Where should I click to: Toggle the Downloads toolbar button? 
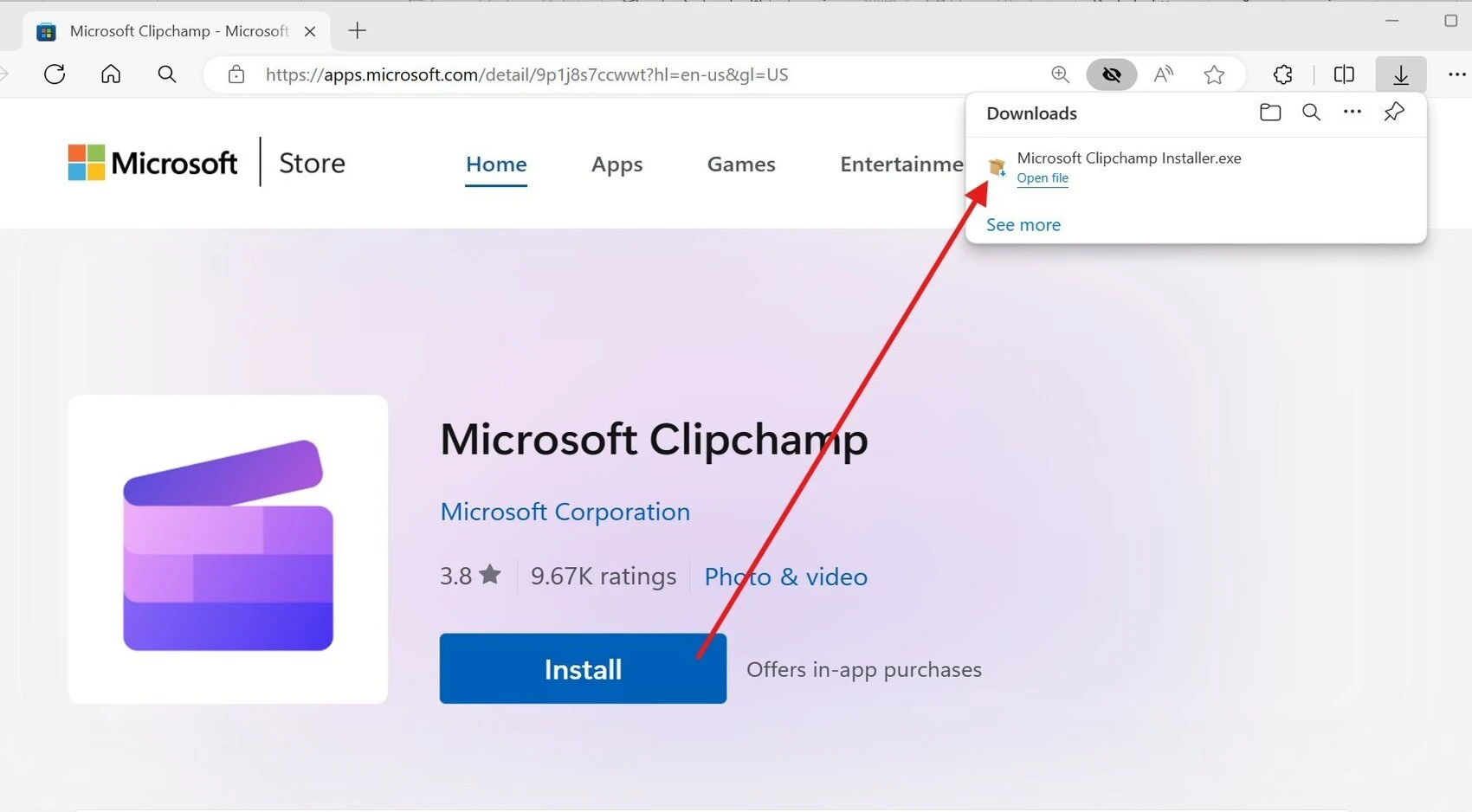(x=1401, y=74)
